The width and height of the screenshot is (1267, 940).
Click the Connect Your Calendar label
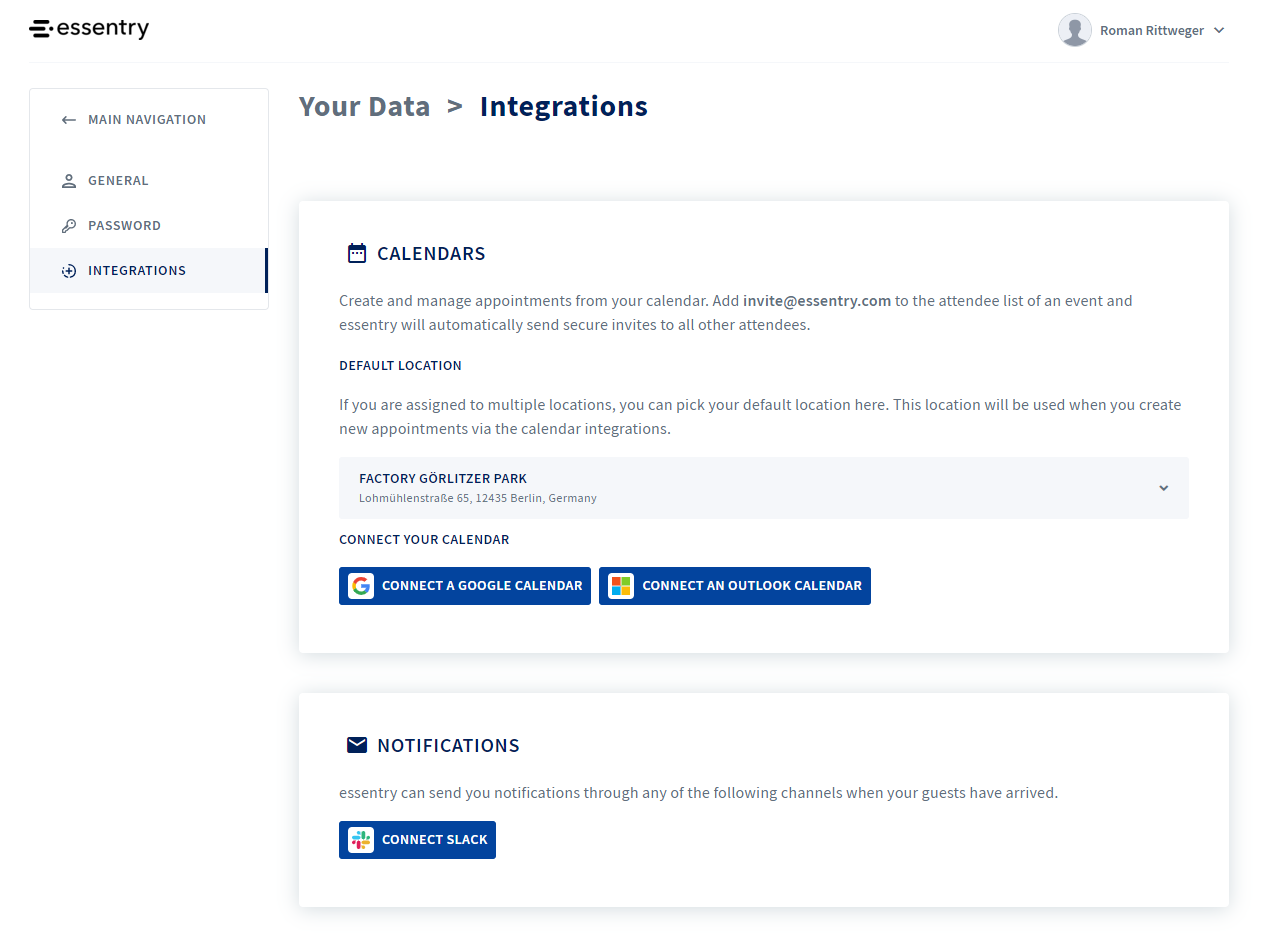coord(424,540)
